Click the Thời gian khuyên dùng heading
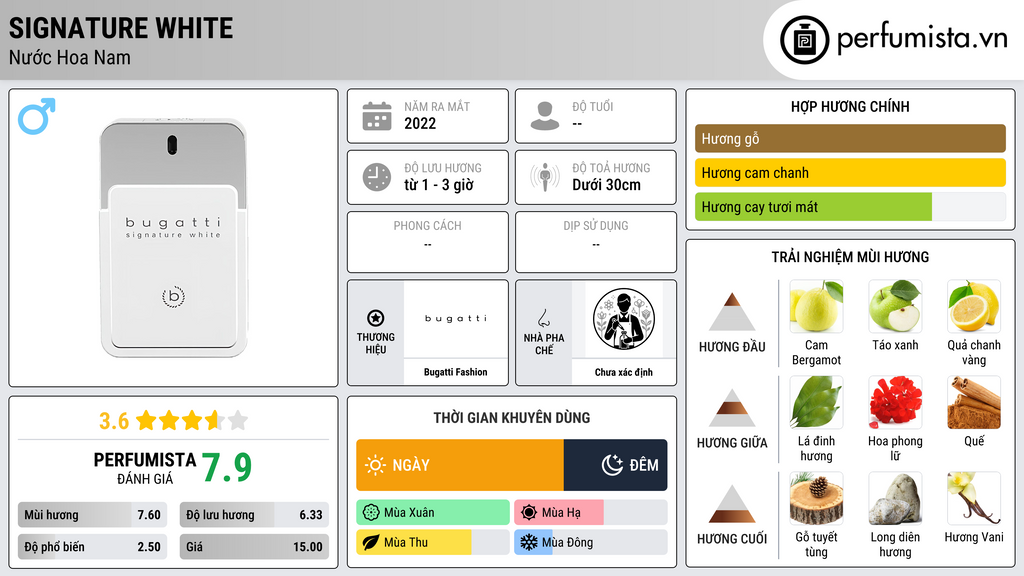1024x576 pixels. pyautogui.click(x=512, y=417)
